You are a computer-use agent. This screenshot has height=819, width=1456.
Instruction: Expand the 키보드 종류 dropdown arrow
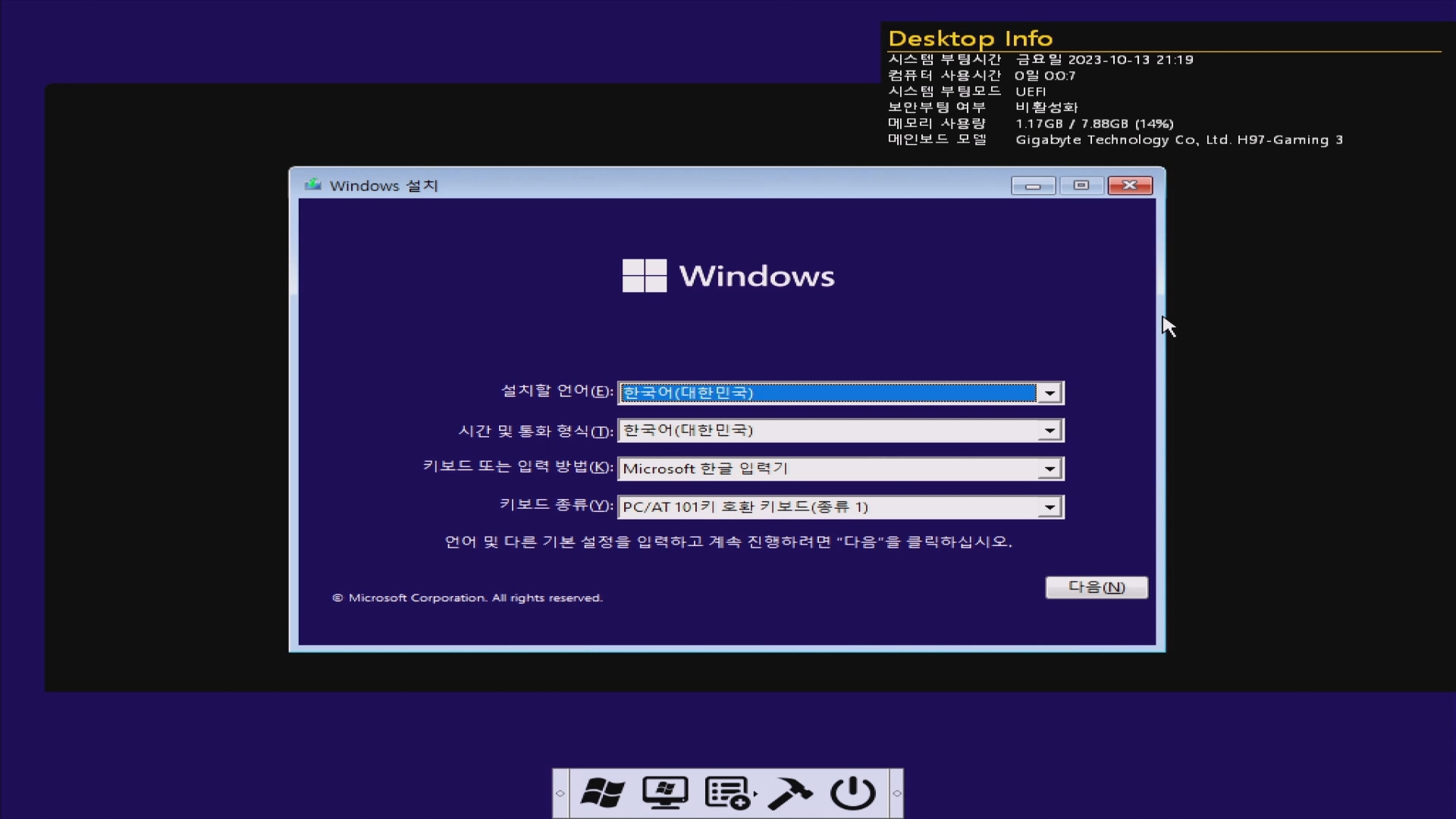[x=1050, y=507]
